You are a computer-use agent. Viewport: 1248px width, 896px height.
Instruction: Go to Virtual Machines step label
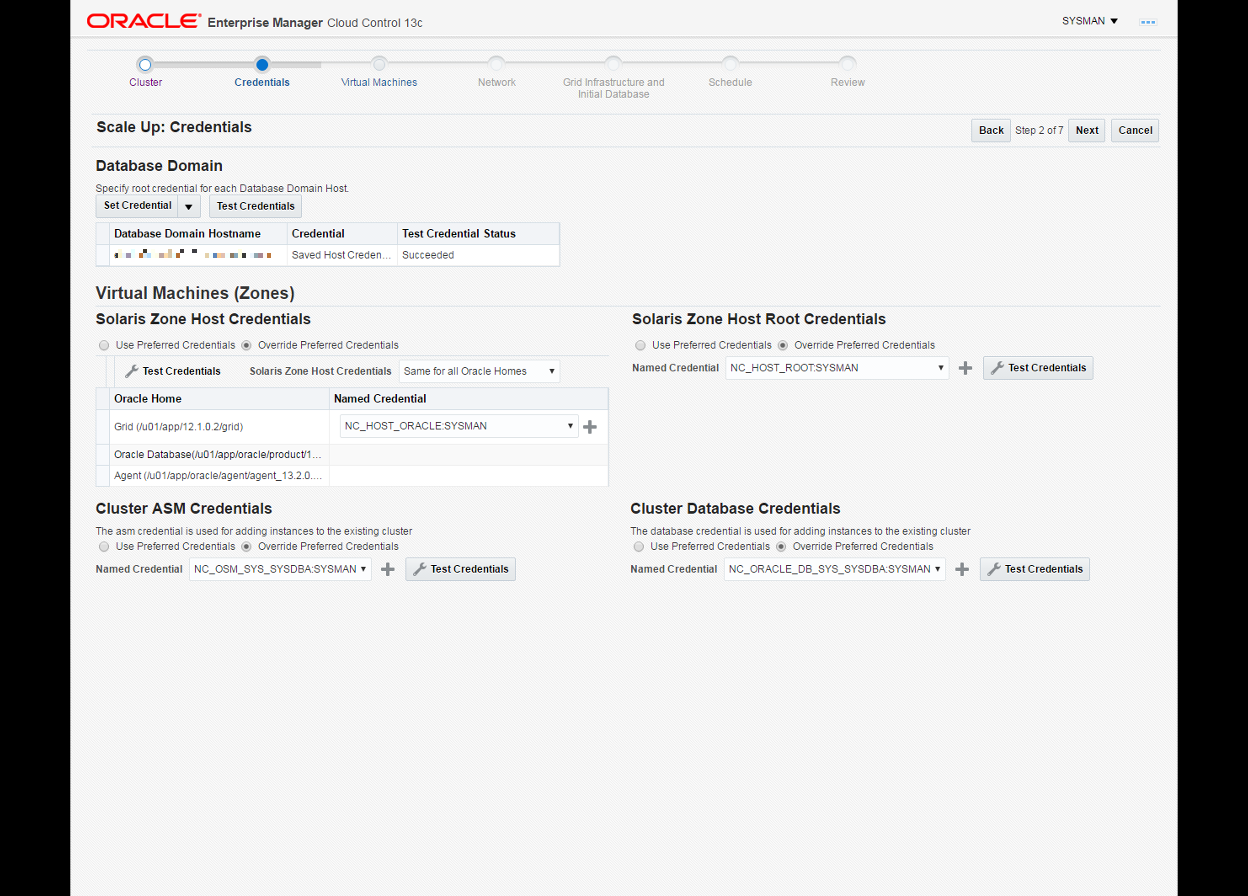379,82
